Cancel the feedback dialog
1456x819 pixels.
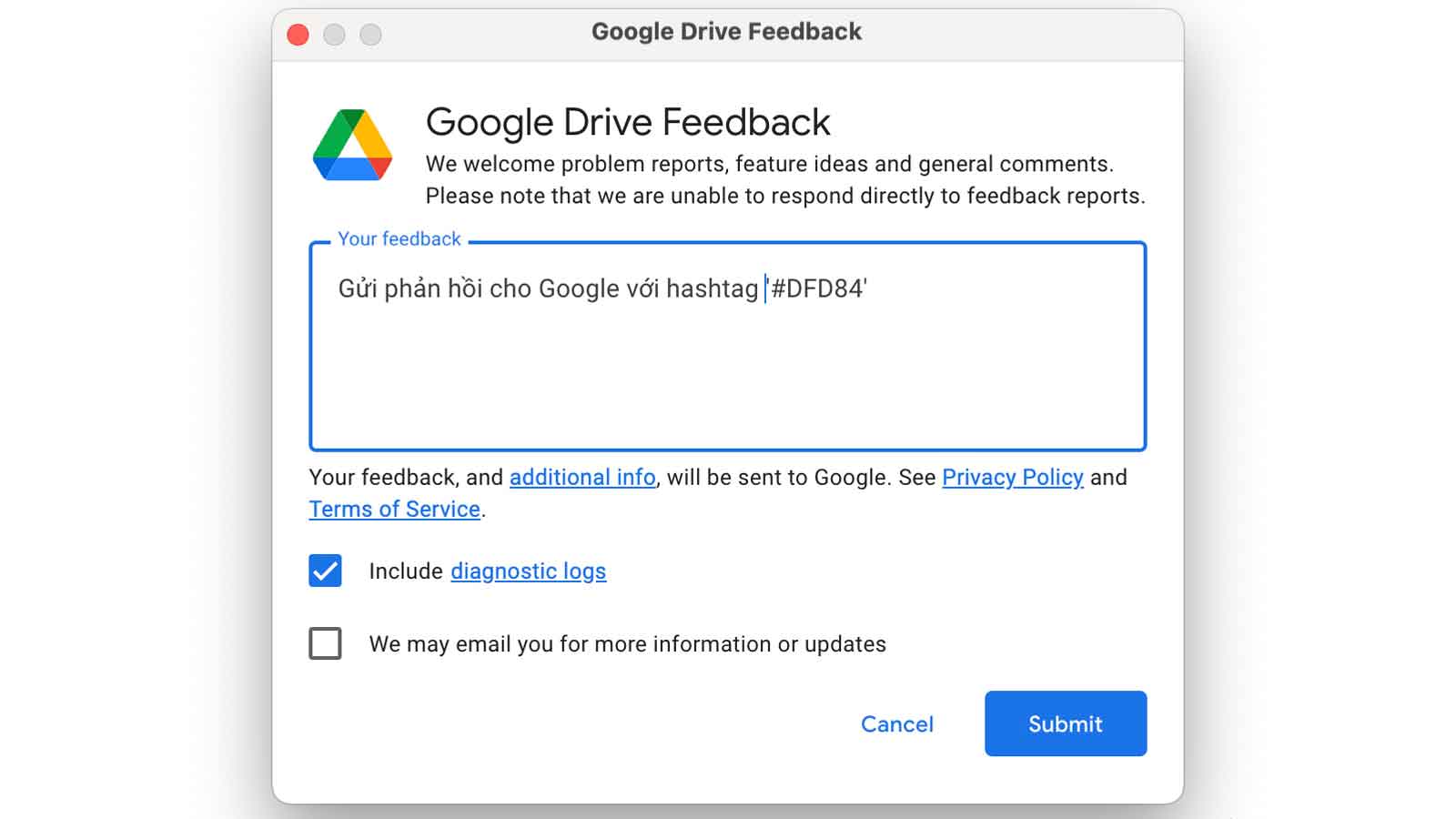click(x=897, y=724)
